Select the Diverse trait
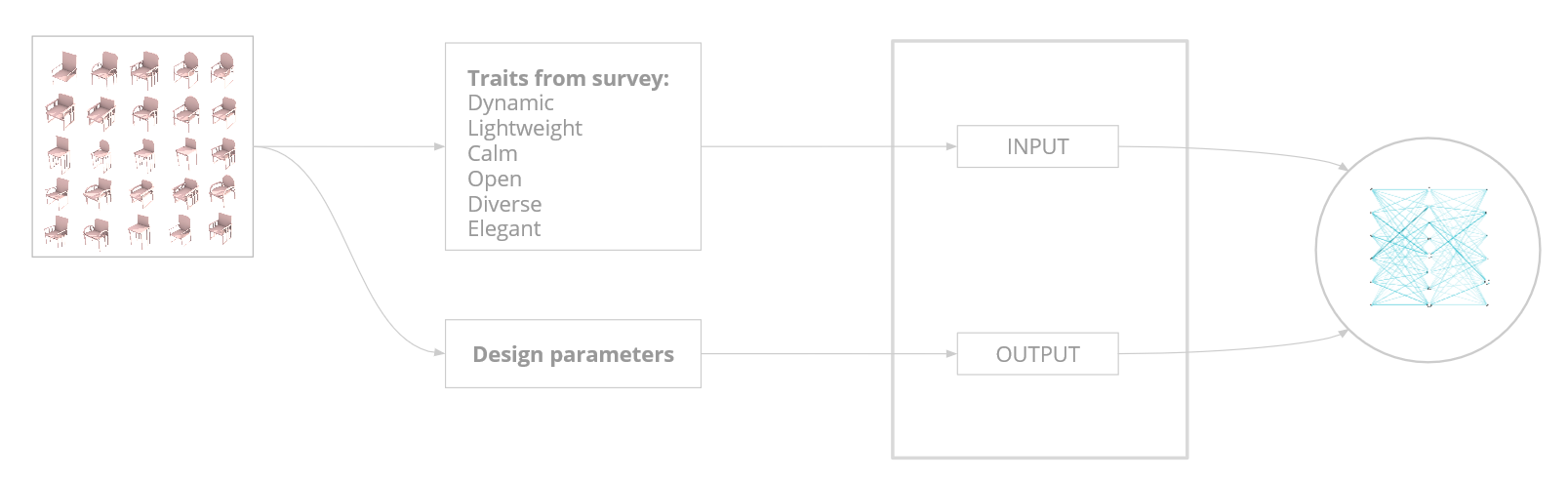This screenshot has width=1568, height=480. [504, 205]
